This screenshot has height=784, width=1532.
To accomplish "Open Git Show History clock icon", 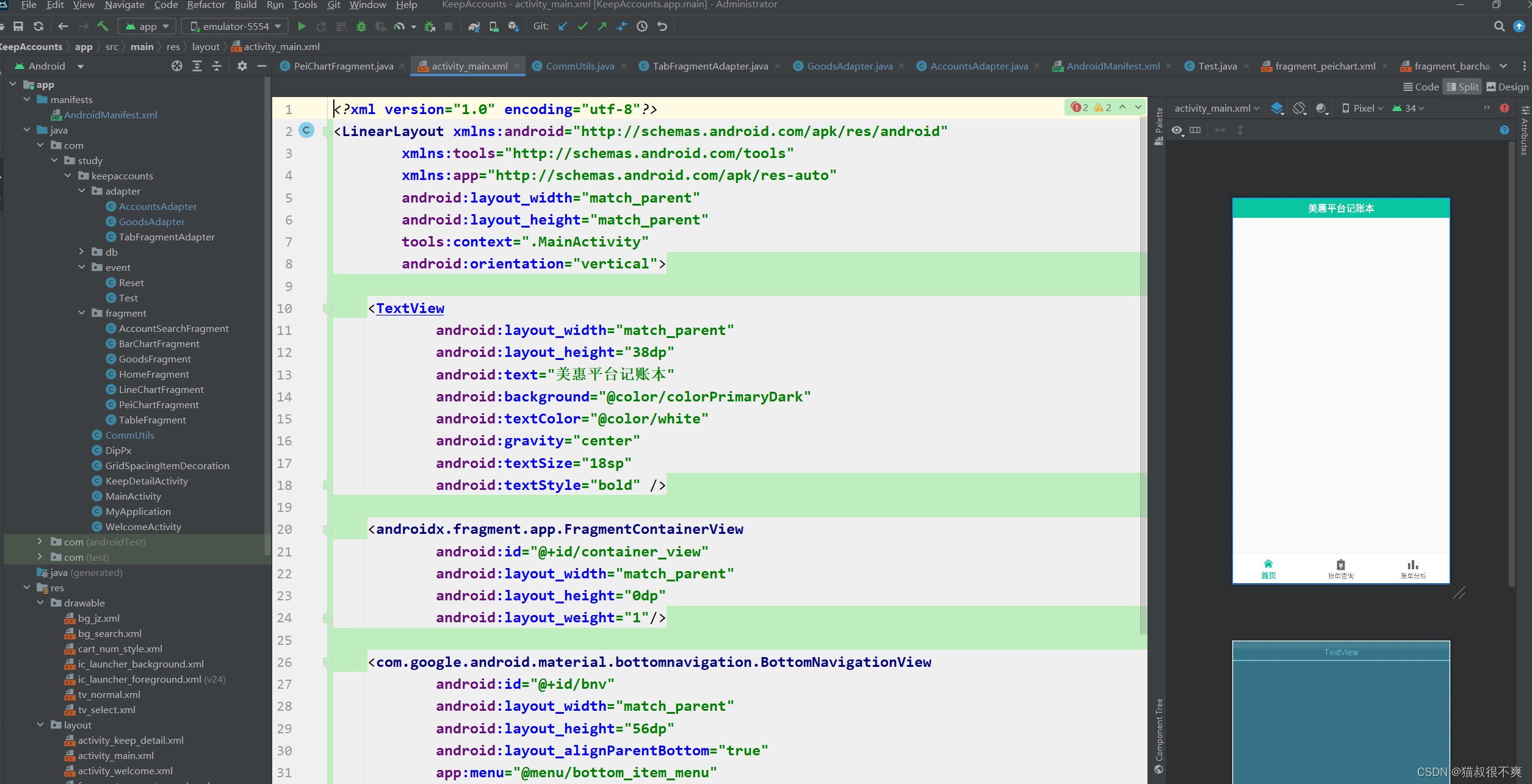I will [642, 26].
